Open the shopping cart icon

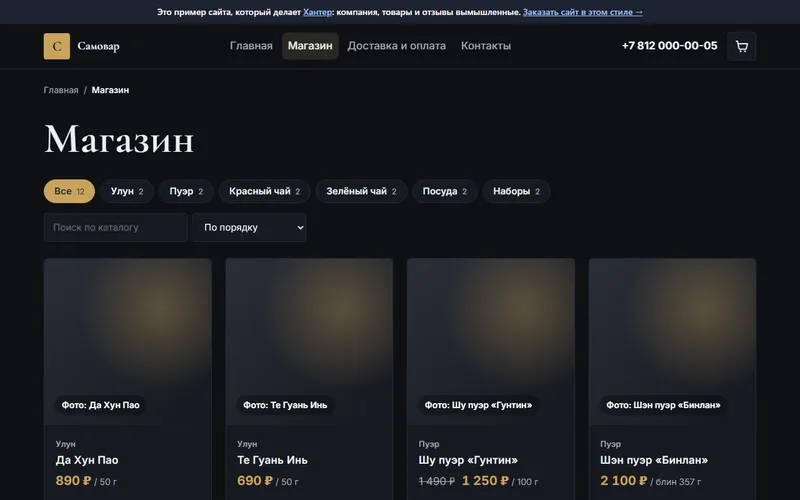tap(741, 46)
